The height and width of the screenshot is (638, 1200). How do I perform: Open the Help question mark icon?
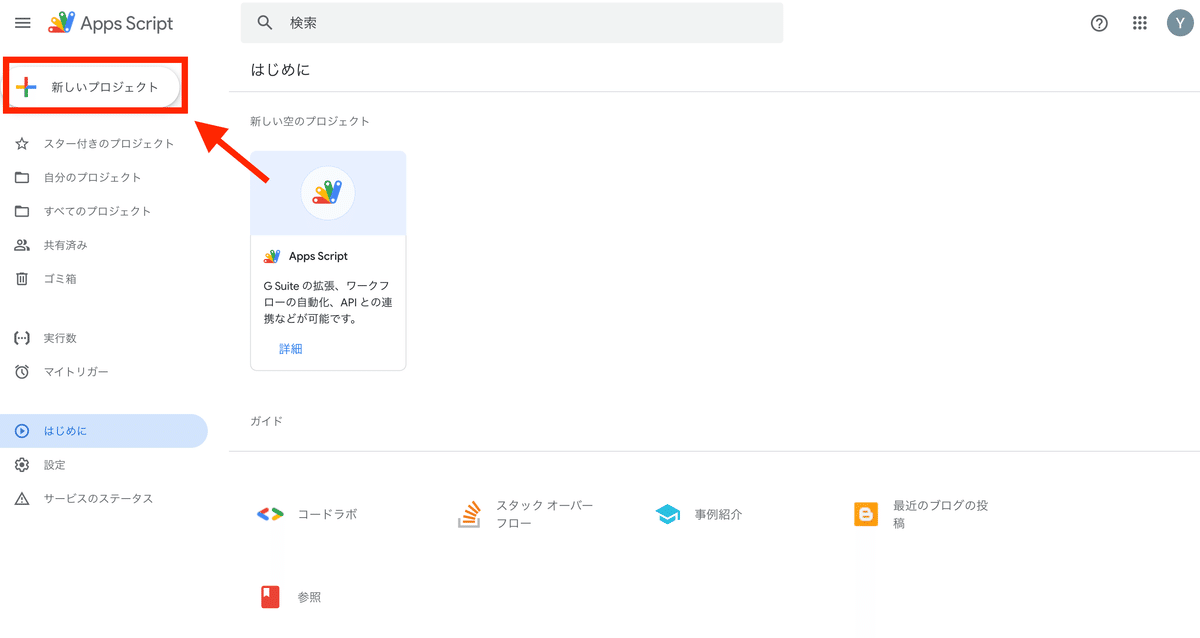tap(1099, 23)
